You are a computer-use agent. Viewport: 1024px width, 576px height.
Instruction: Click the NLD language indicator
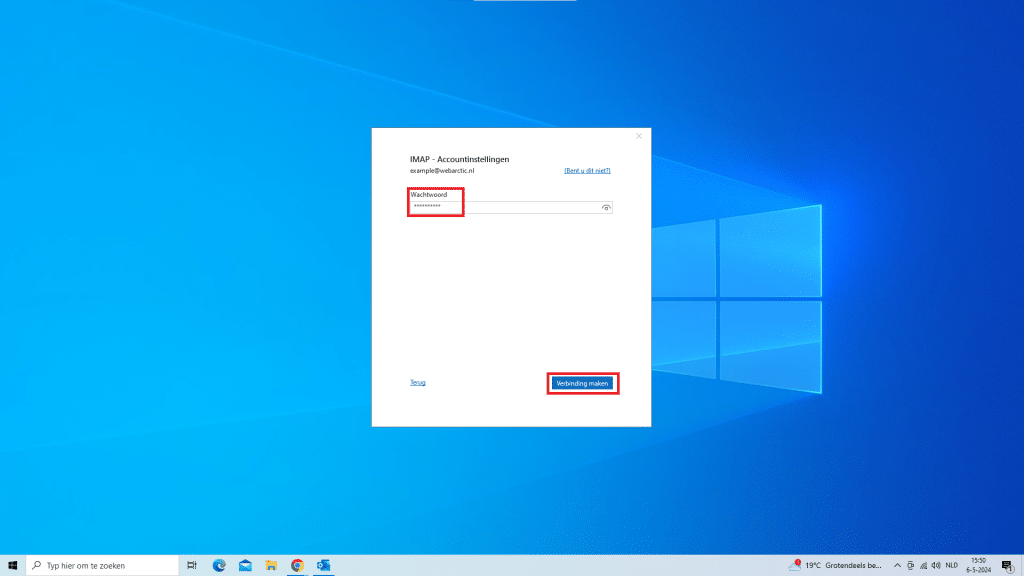[952, 566]
